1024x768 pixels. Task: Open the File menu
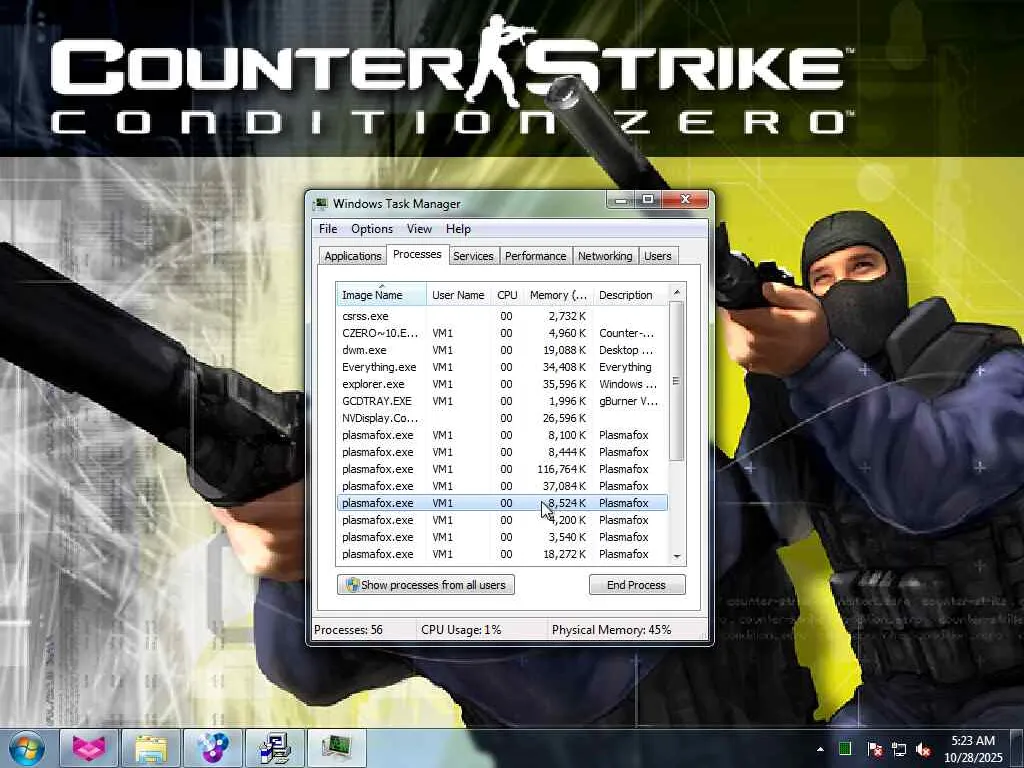328,229
